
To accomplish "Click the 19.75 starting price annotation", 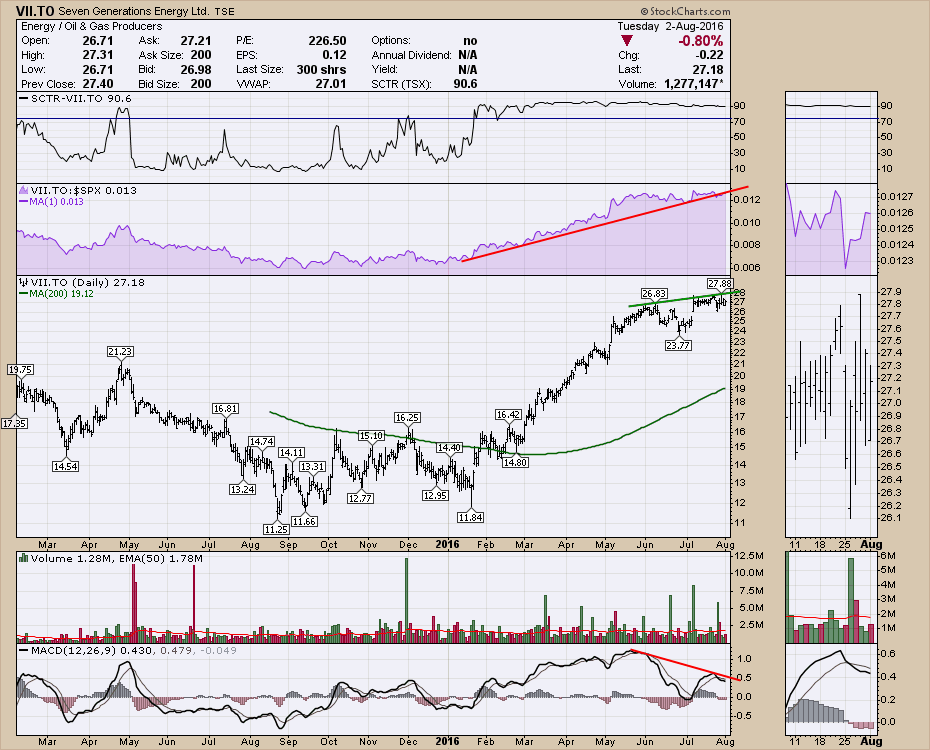I will 20,369.
